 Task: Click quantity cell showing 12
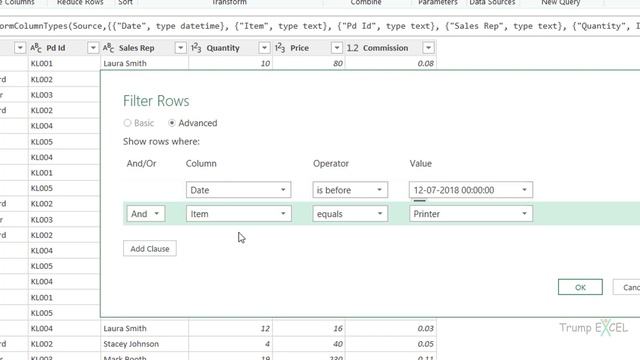(231, 329)
